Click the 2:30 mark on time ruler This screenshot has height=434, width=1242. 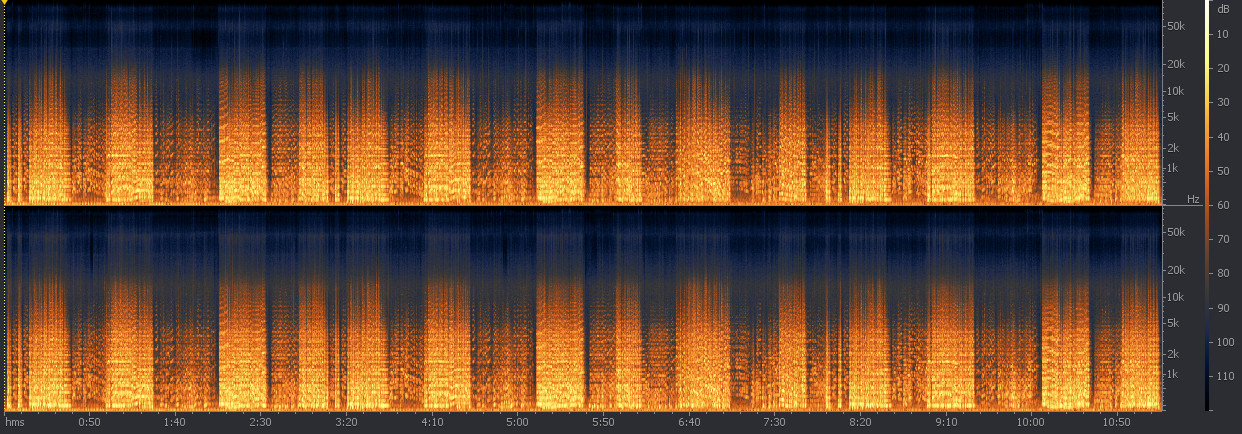(260, 422)
